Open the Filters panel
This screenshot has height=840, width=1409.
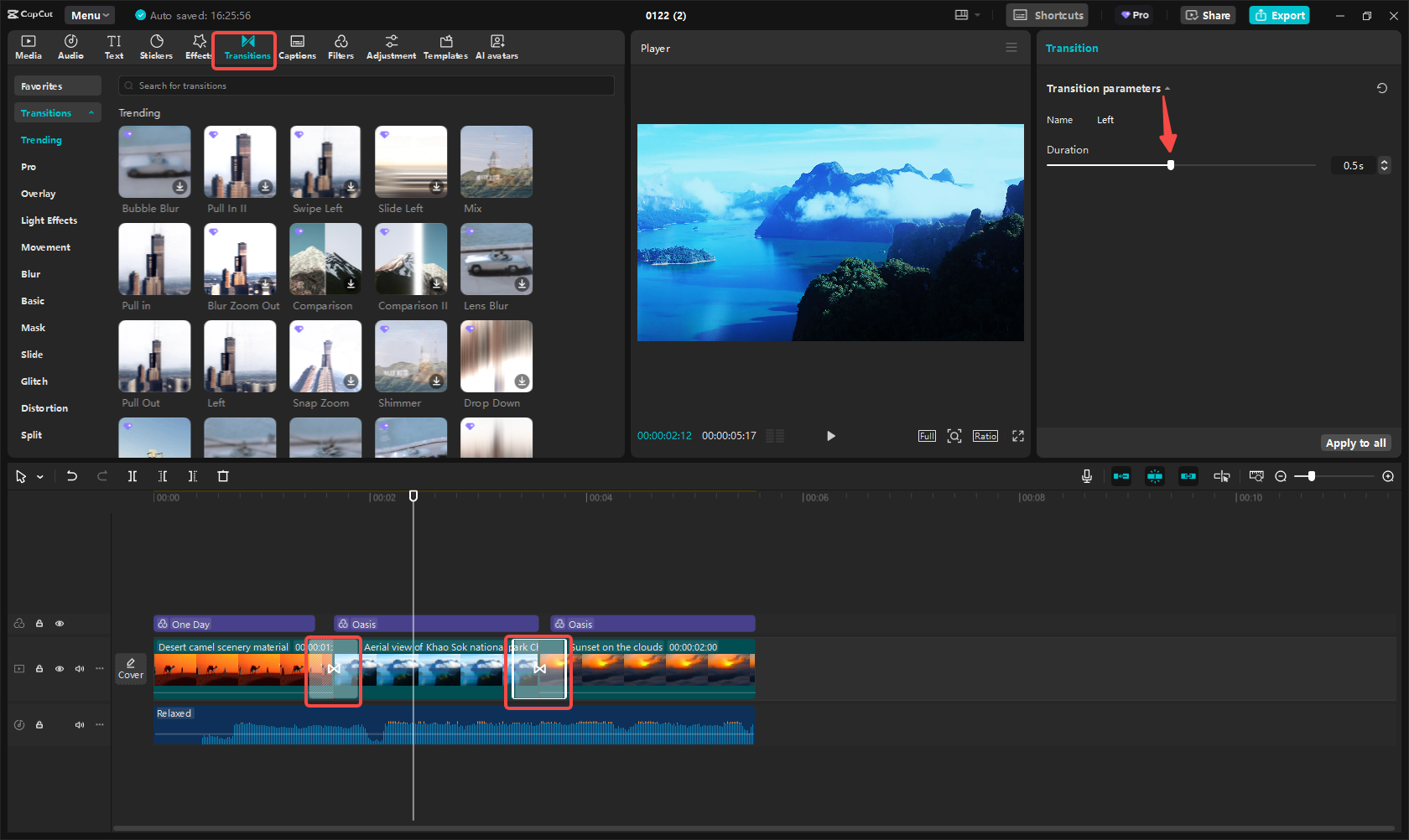(341, 46)
